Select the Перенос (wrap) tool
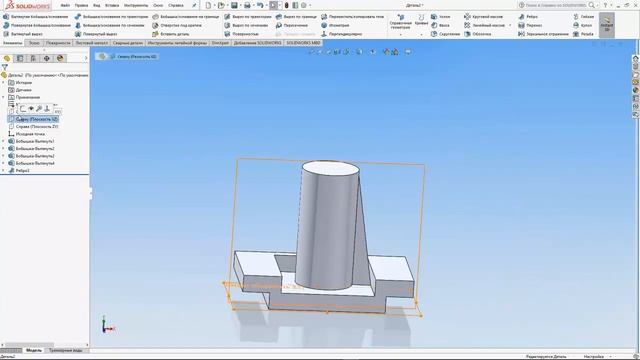The height and width of the screenshot is (360, 640). tap(530, 25)
